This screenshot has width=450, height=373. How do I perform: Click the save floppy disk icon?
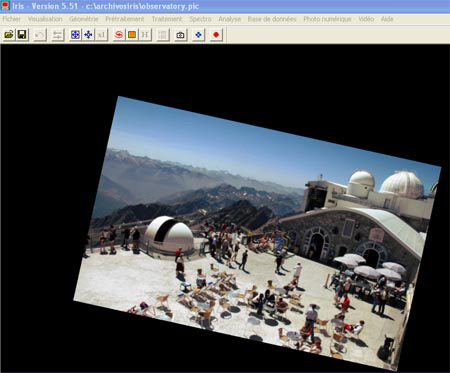(22, 35)
